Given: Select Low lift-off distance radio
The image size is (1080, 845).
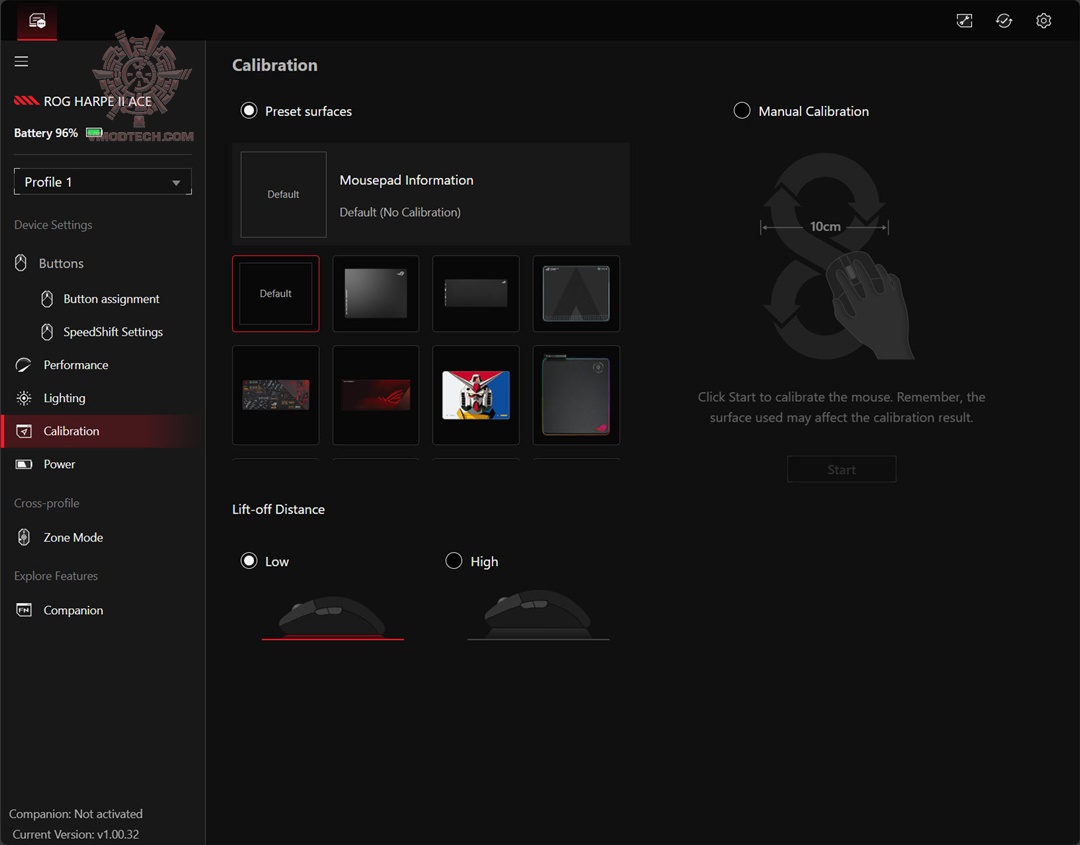Looking at the screenshot, I should (x=249, y=561).
